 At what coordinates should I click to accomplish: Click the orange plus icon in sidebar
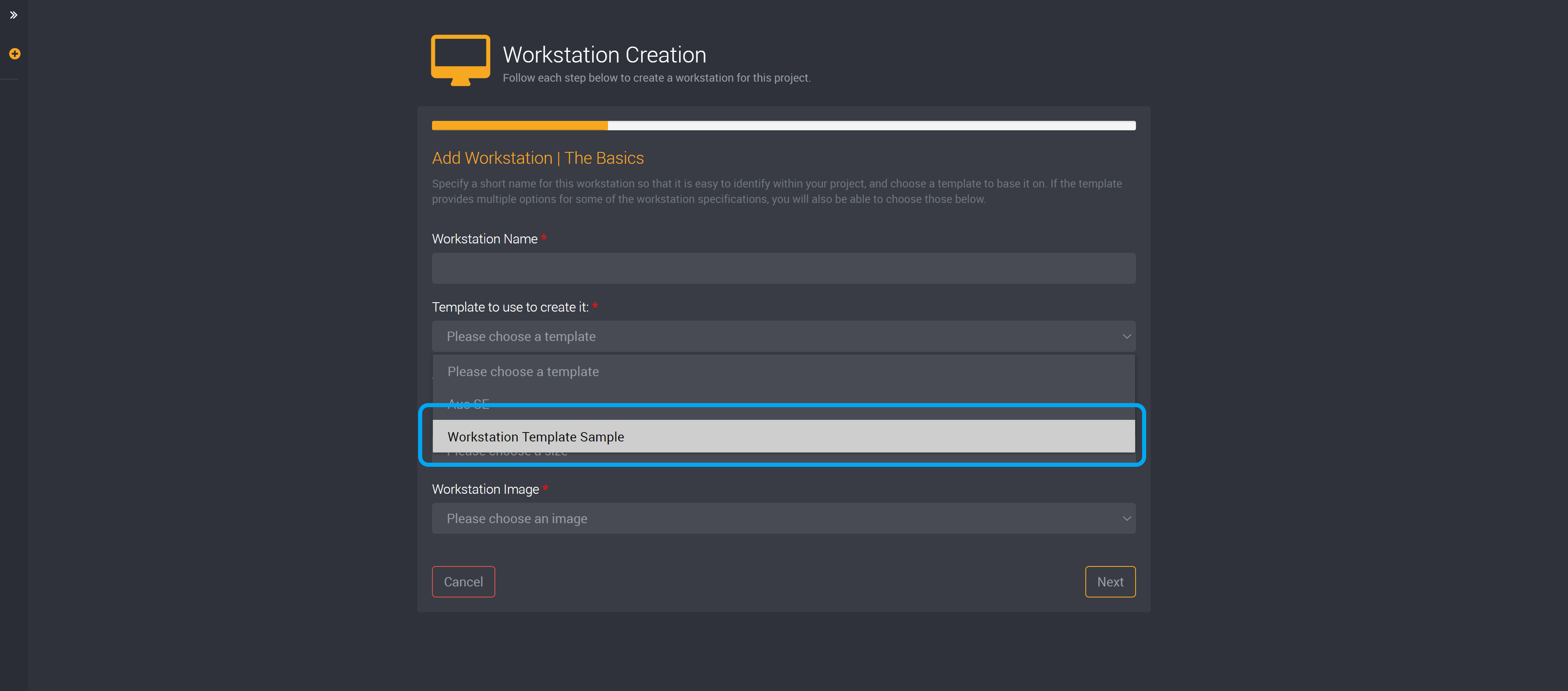tap(15, 53)
